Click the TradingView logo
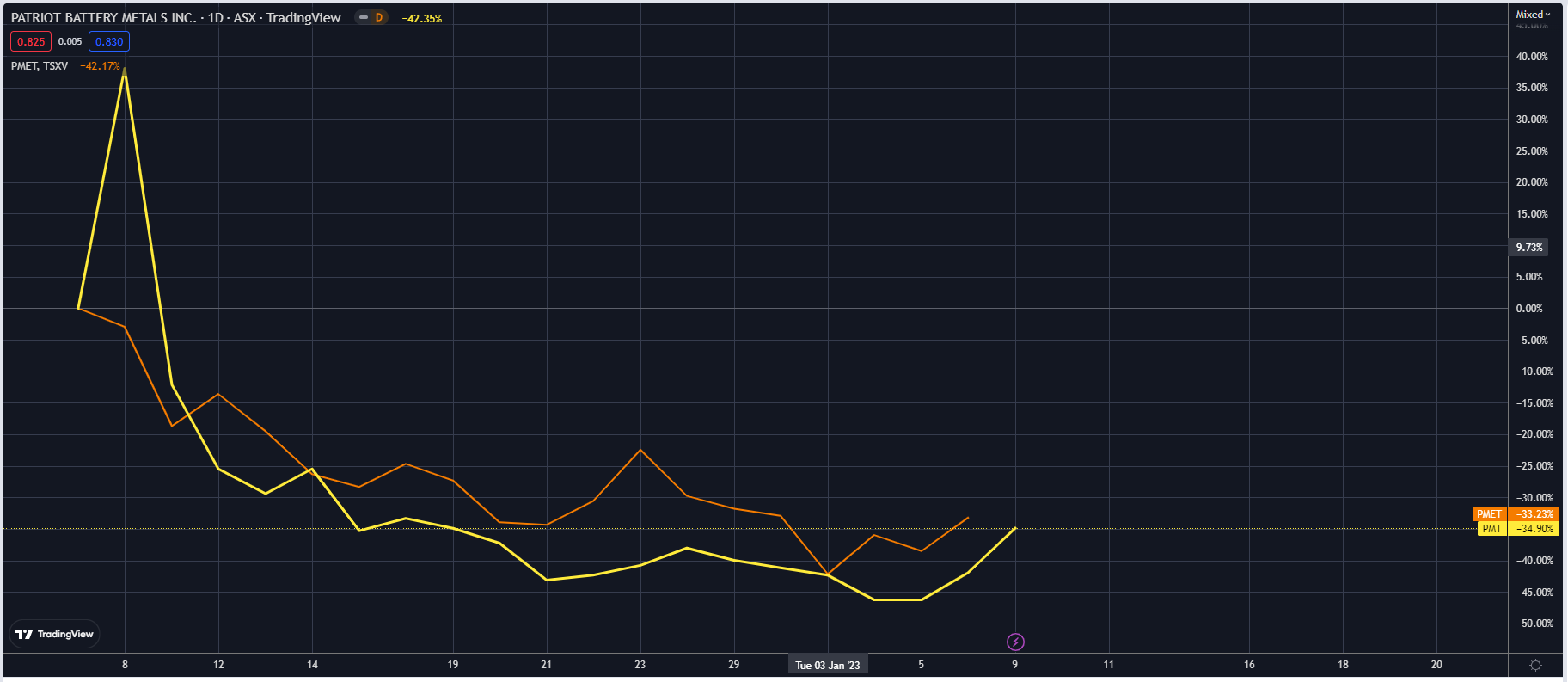The image size is (1568, 682). pyautogui.click(x=54, y=634)
